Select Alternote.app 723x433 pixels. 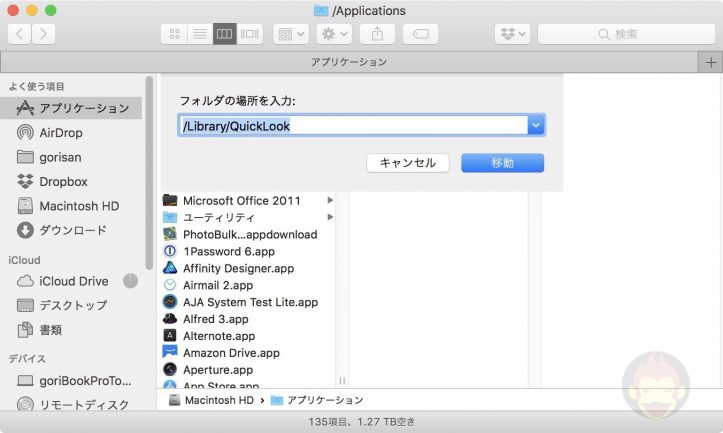point(219,336)
